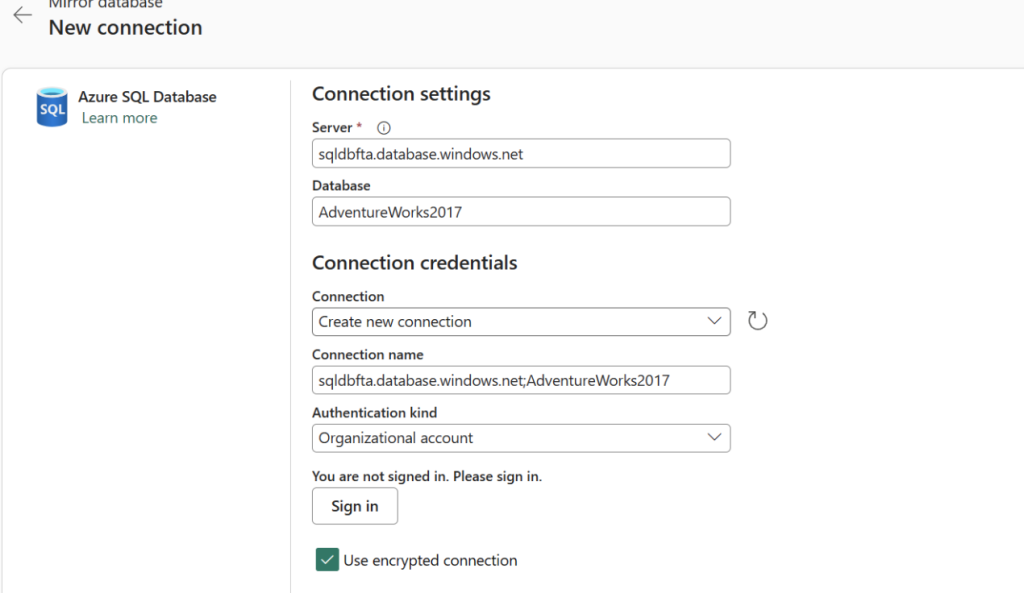Refresh the connection list
This screenshot has width=1024, height=593.
757,321
